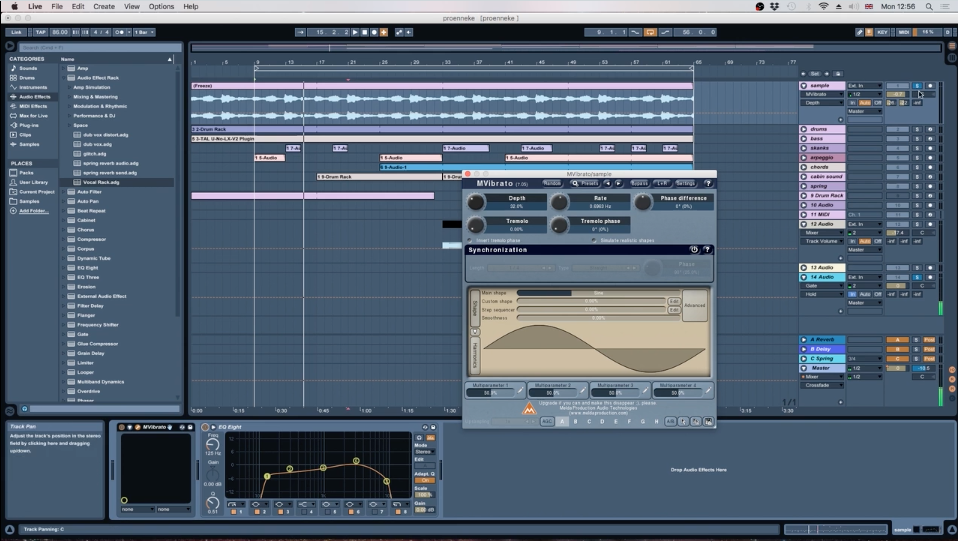Click the browser search field
Viewport: 958px width, 542px height.
point(100,47)
